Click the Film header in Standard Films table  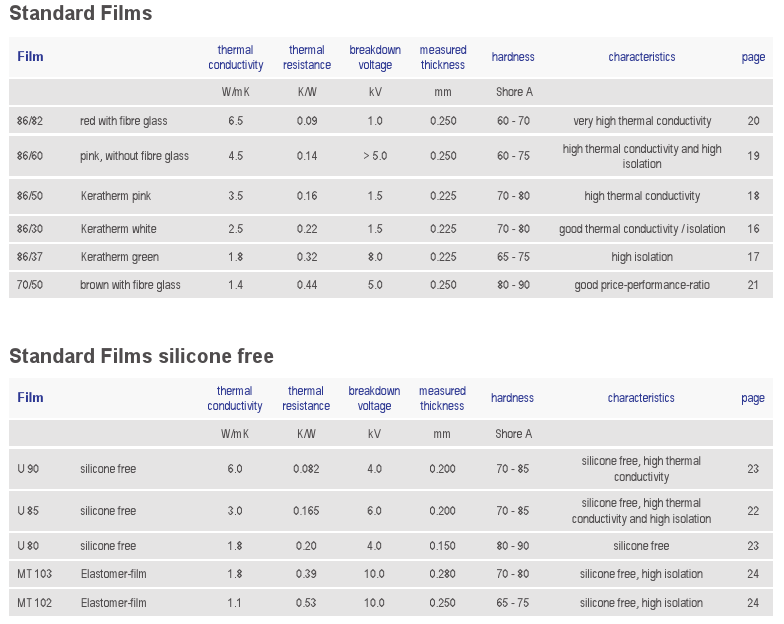[30, 56]
